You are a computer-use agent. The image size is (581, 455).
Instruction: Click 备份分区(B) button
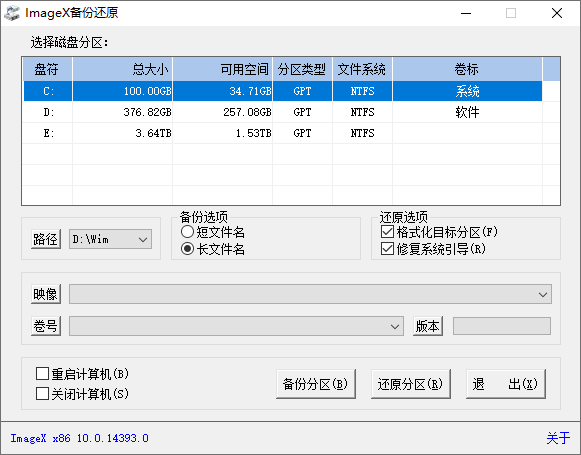[x=316, y=384]
